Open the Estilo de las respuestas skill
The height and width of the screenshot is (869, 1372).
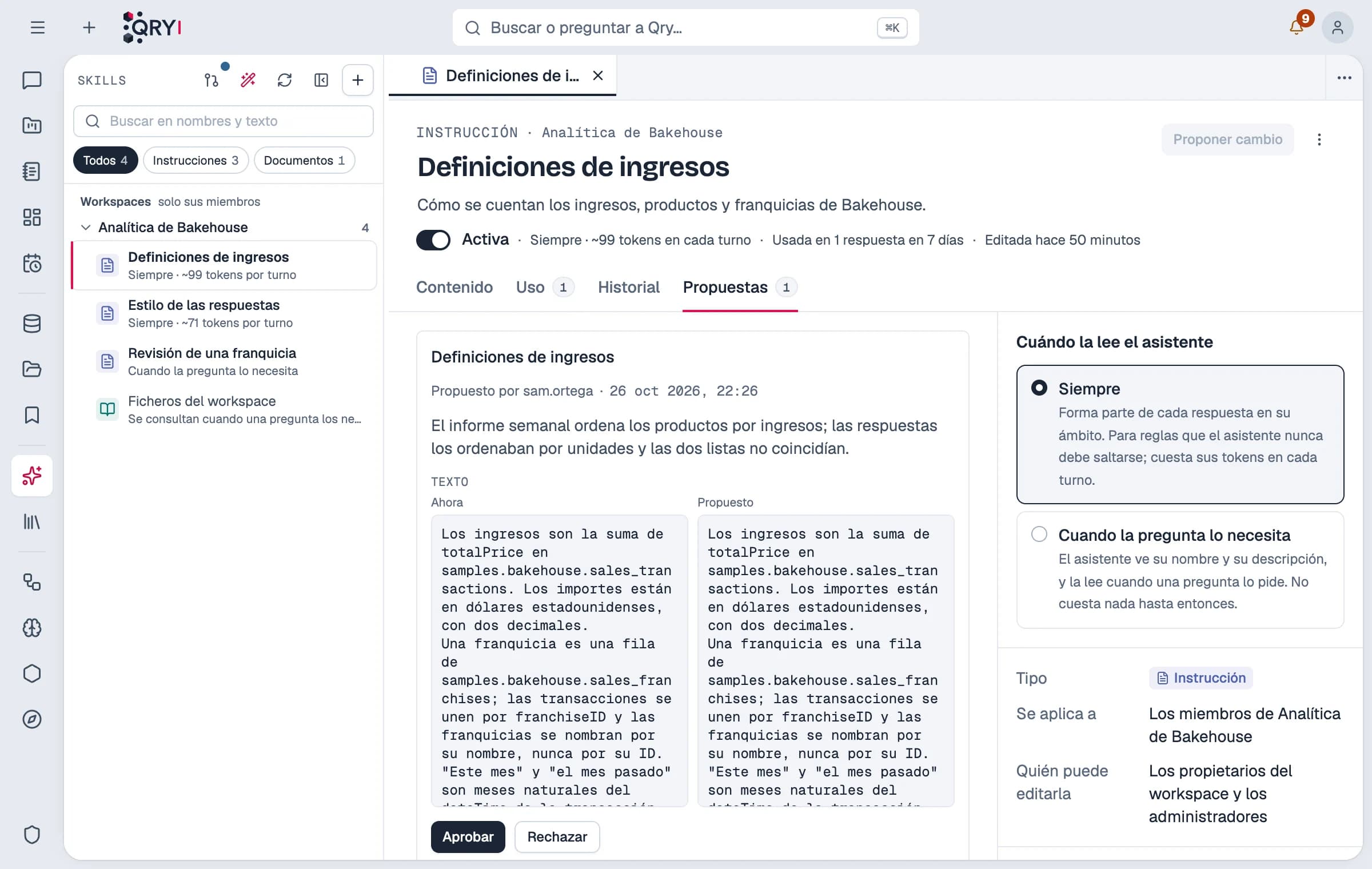pos(224,313)
